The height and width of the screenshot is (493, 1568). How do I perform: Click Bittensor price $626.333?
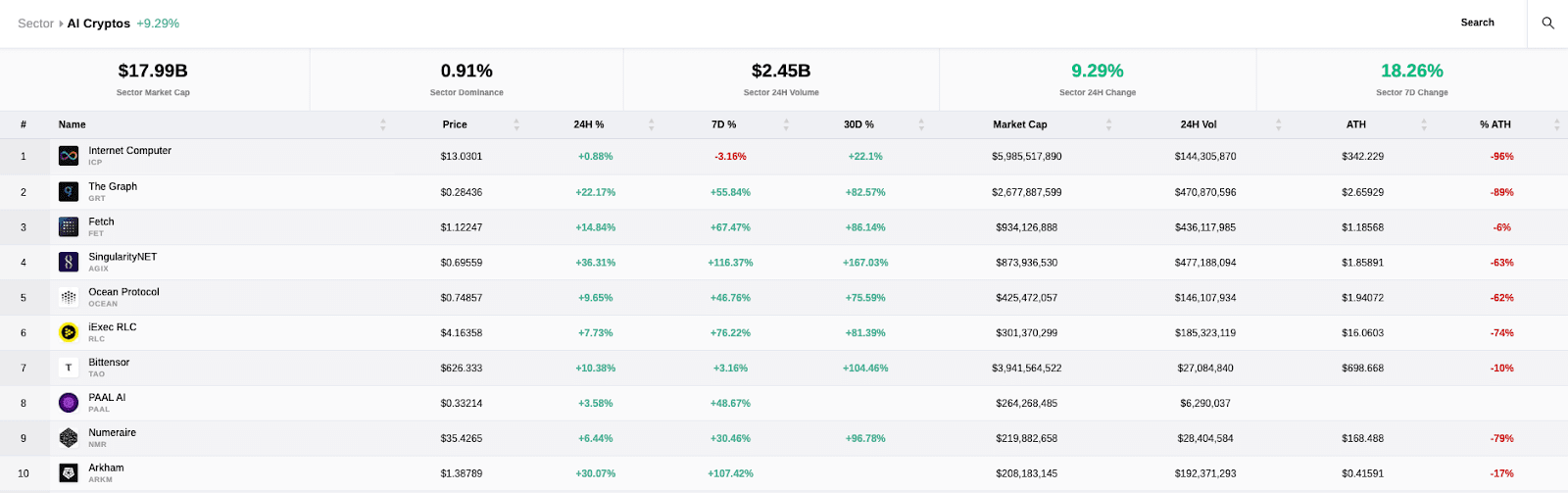coord(462,369)
